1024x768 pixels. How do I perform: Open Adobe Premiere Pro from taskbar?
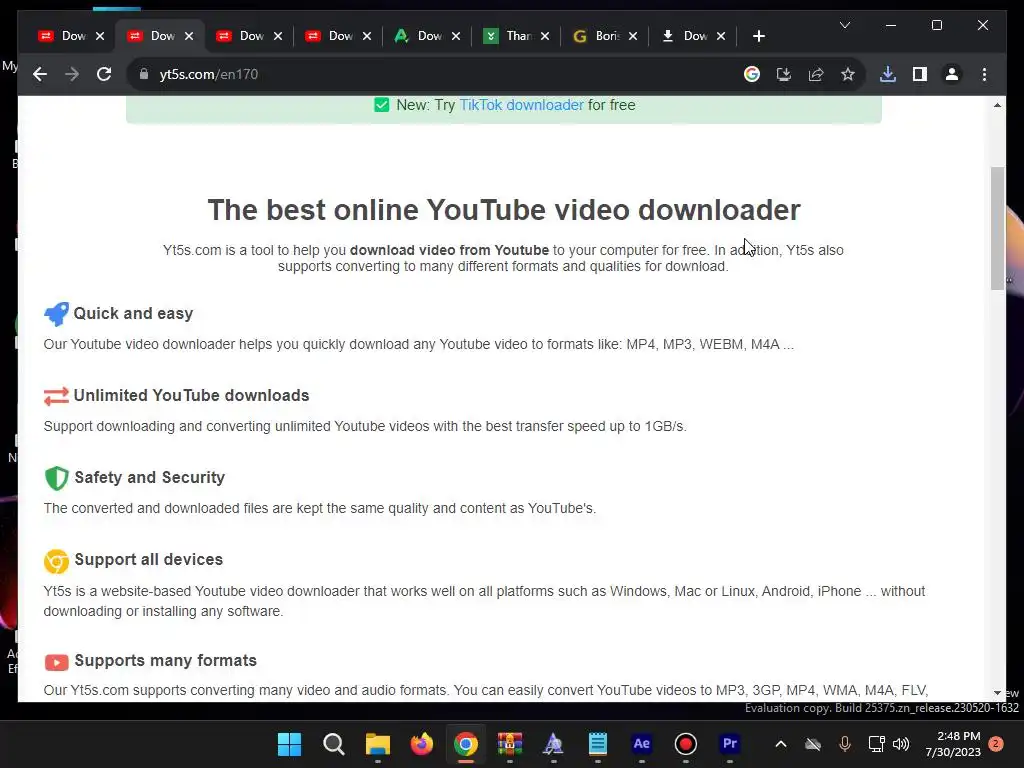click(x=729, y=744)
